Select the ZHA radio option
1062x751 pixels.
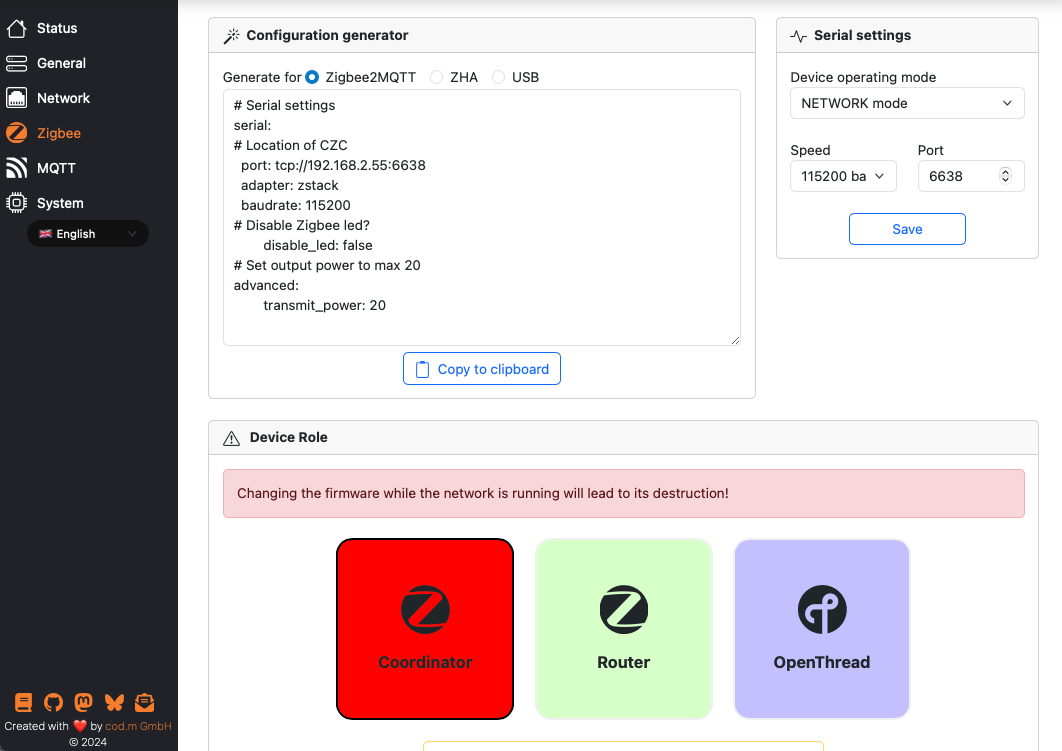tap(437, 77)
